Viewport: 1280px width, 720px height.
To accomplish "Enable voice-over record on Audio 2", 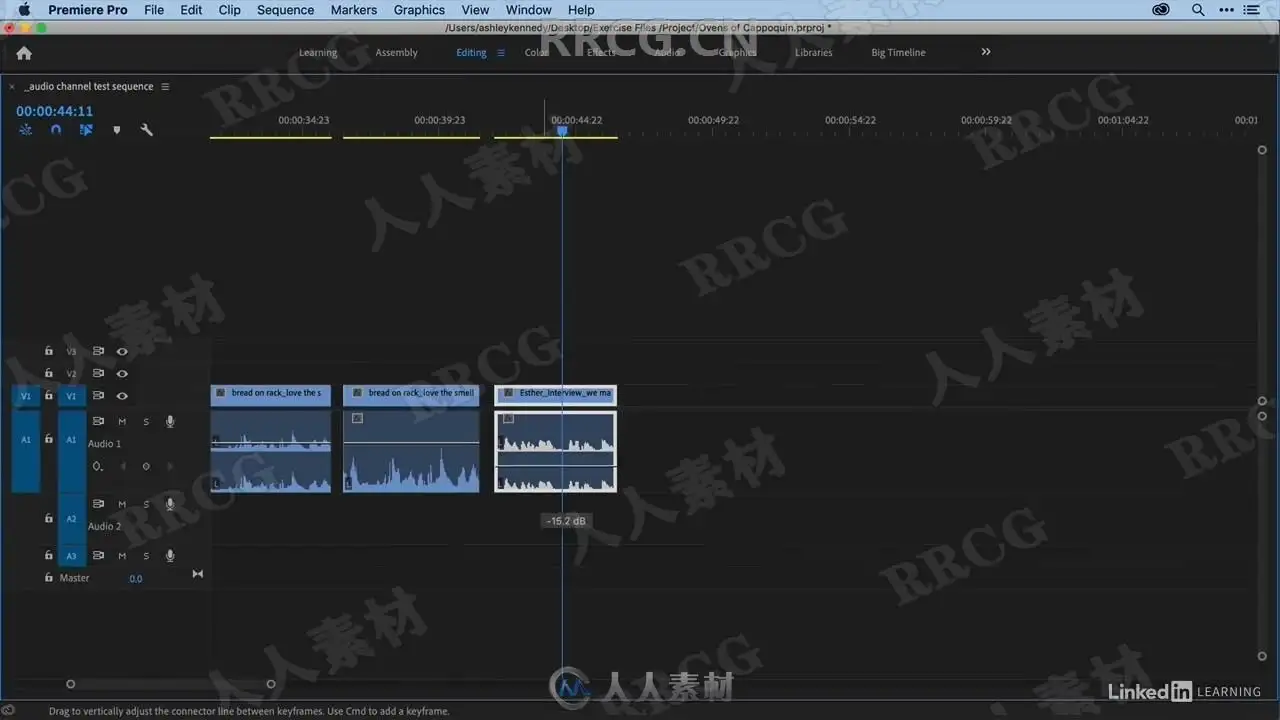I will (x=170, y=504).
